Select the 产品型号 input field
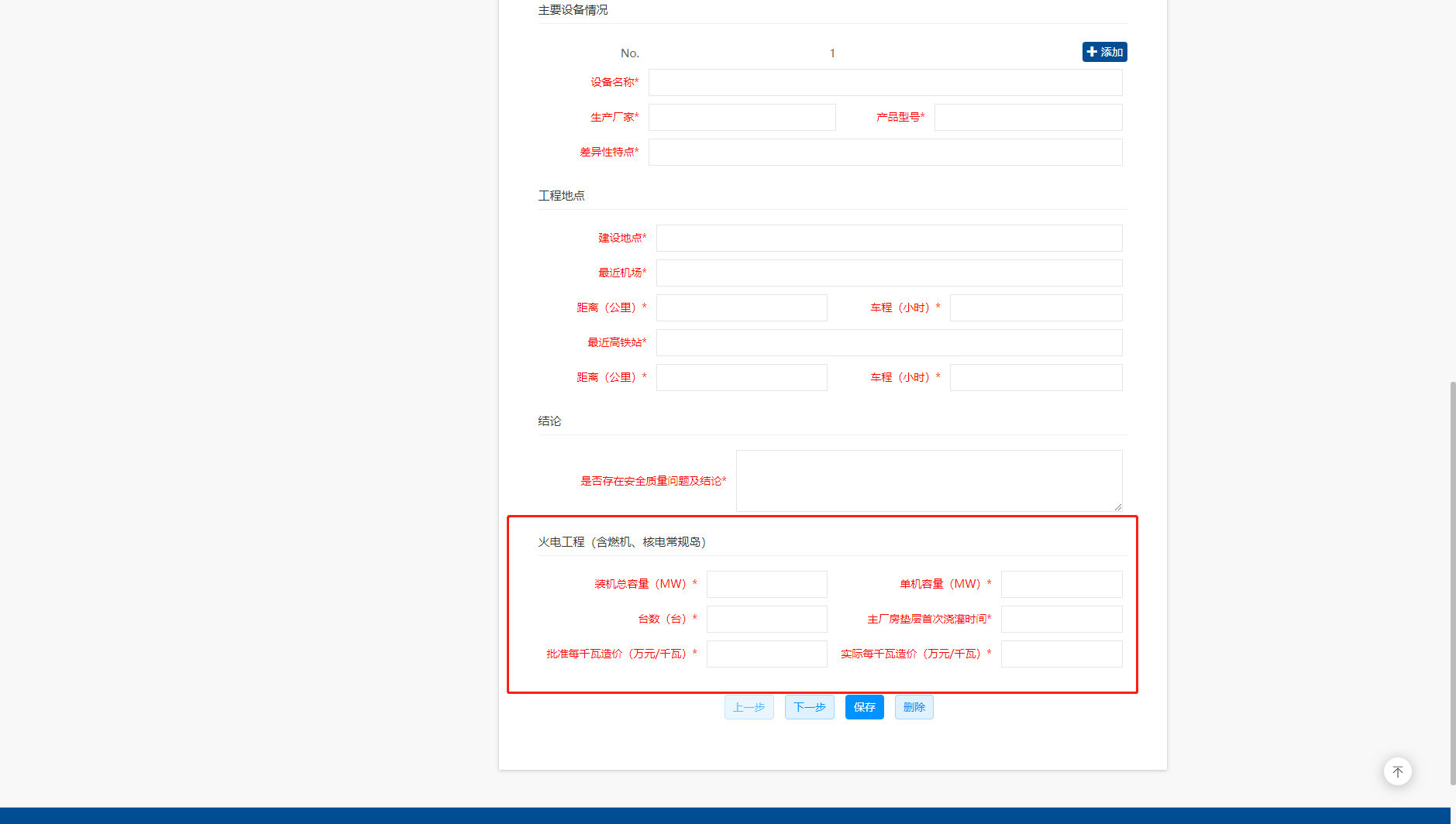This screenshot has width=1456, height=824. pos(1027,117)
